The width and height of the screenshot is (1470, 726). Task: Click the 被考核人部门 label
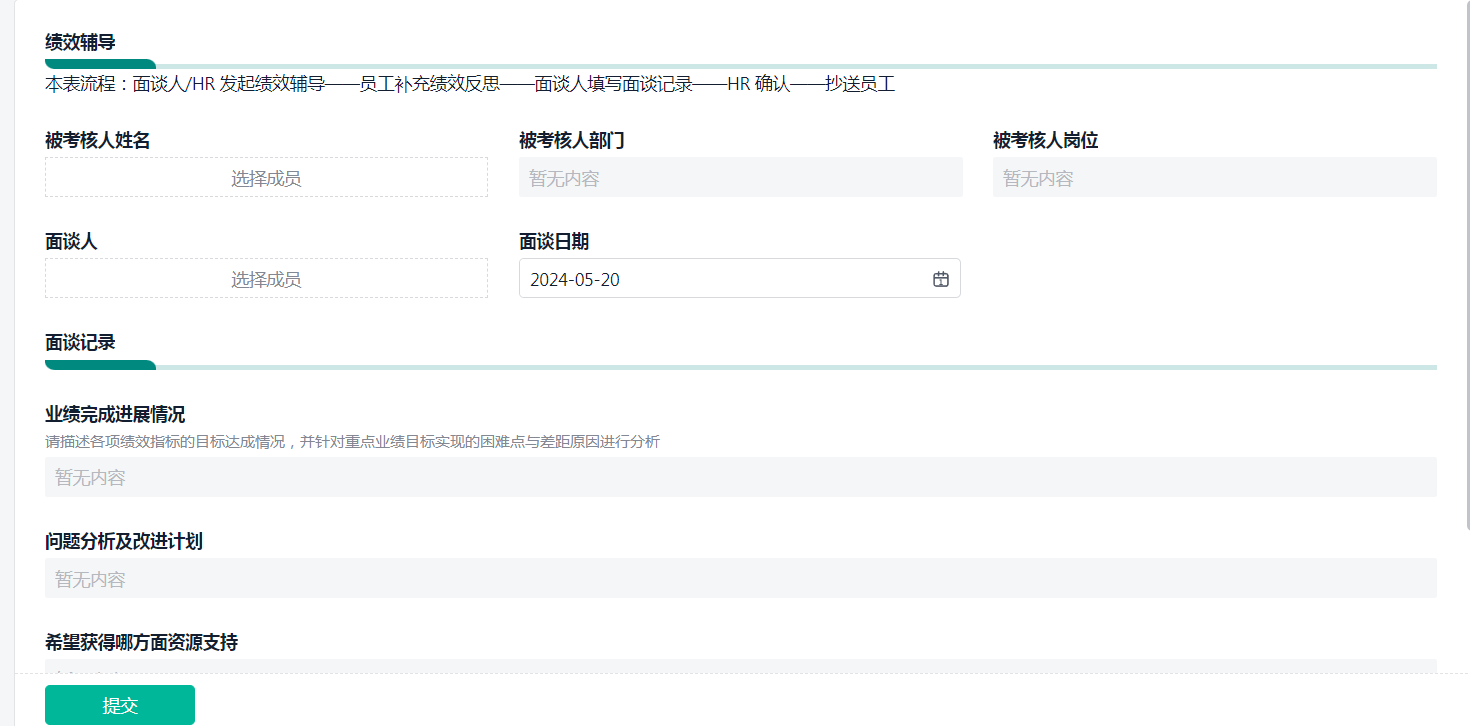[x=572, y=141]
